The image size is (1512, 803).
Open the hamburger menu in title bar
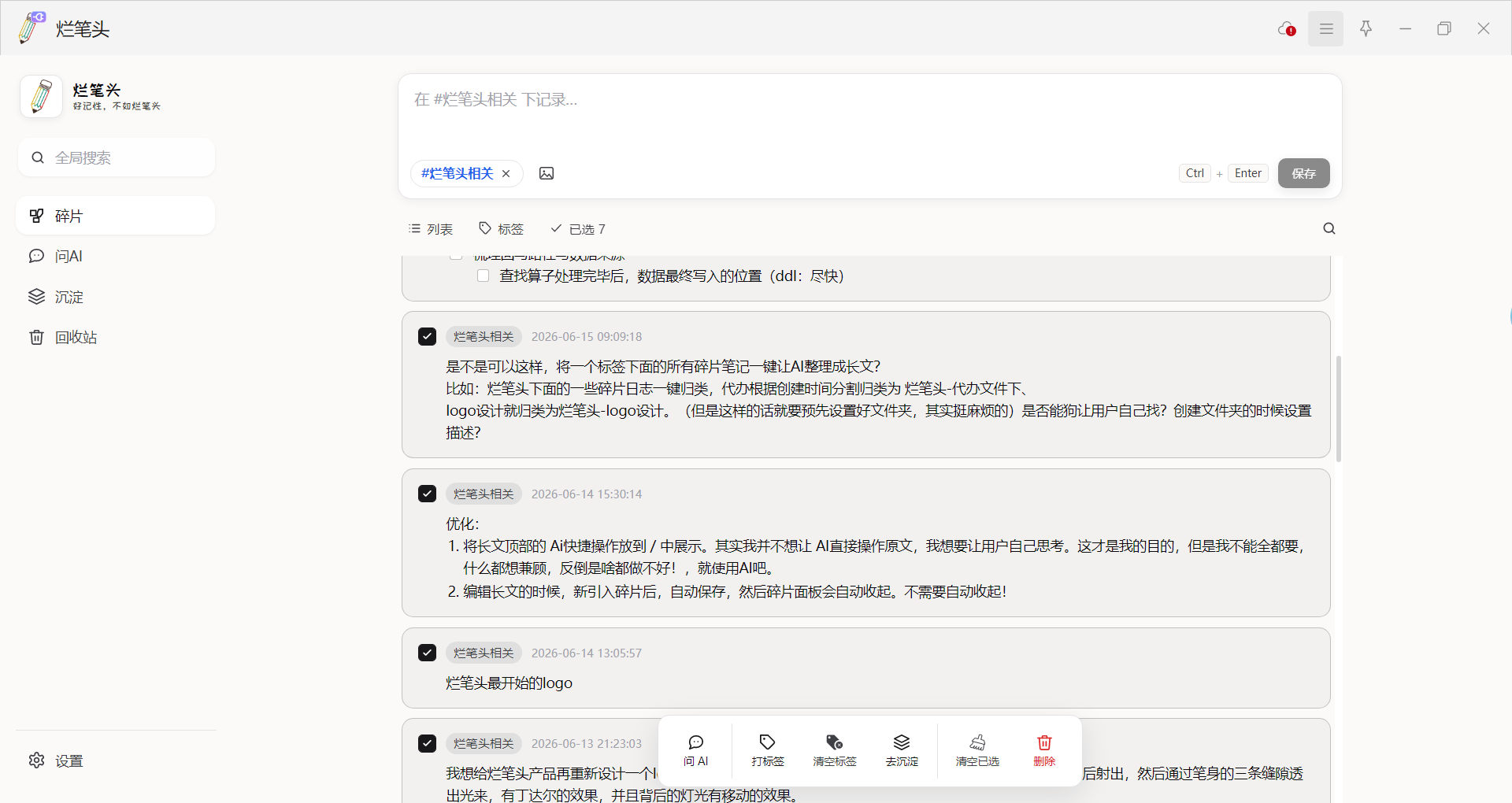1326,29
